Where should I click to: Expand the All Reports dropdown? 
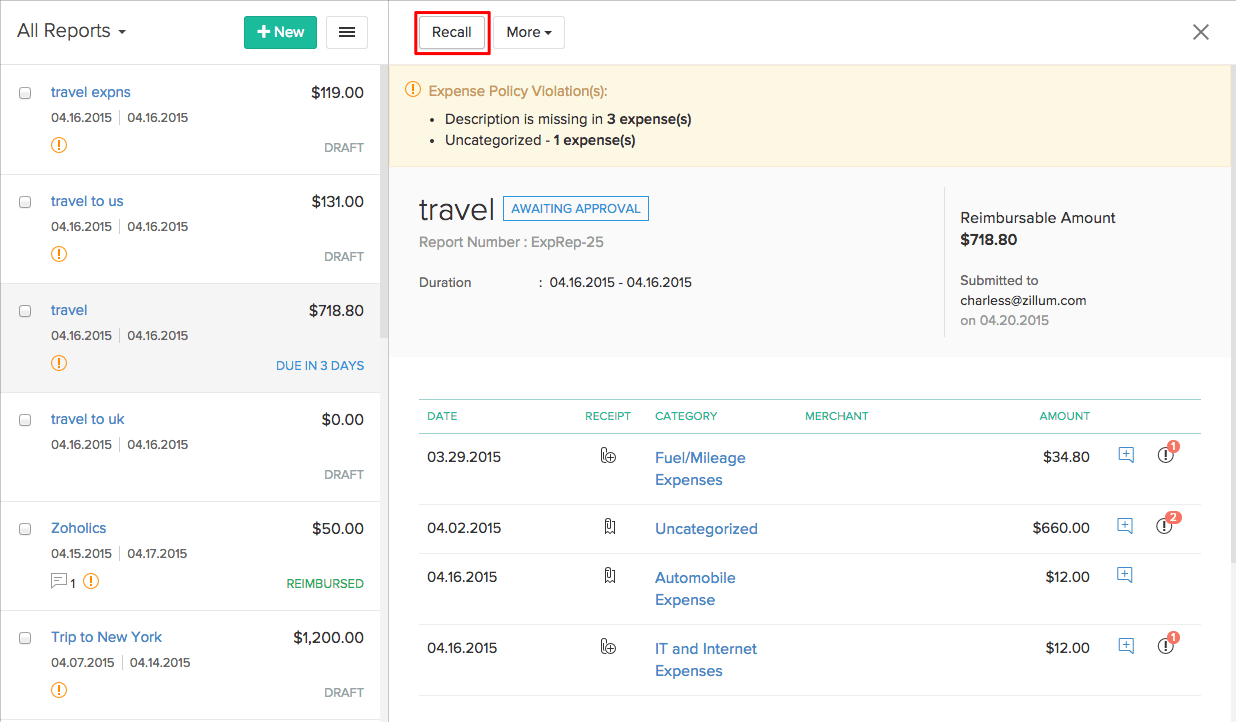(x=71, y=31)
